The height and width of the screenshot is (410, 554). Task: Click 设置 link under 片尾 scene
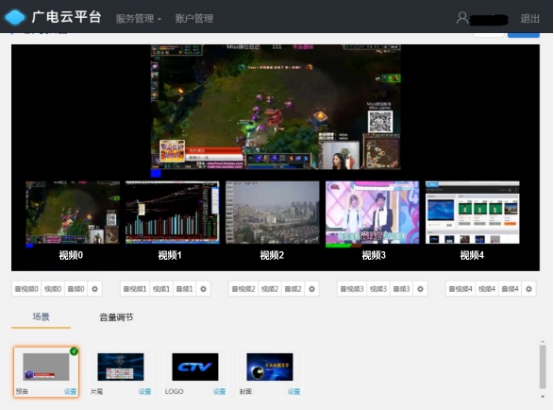(145, 391)
